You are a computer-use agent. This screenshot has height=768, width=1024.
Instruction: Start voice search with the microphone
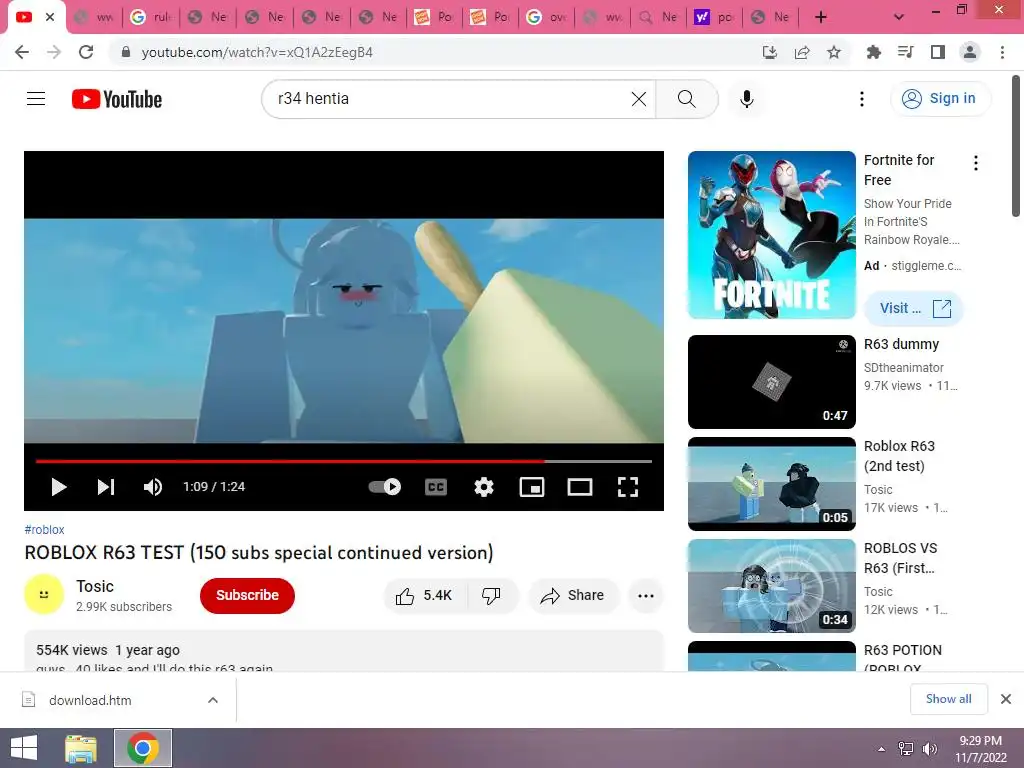[746, 99]
